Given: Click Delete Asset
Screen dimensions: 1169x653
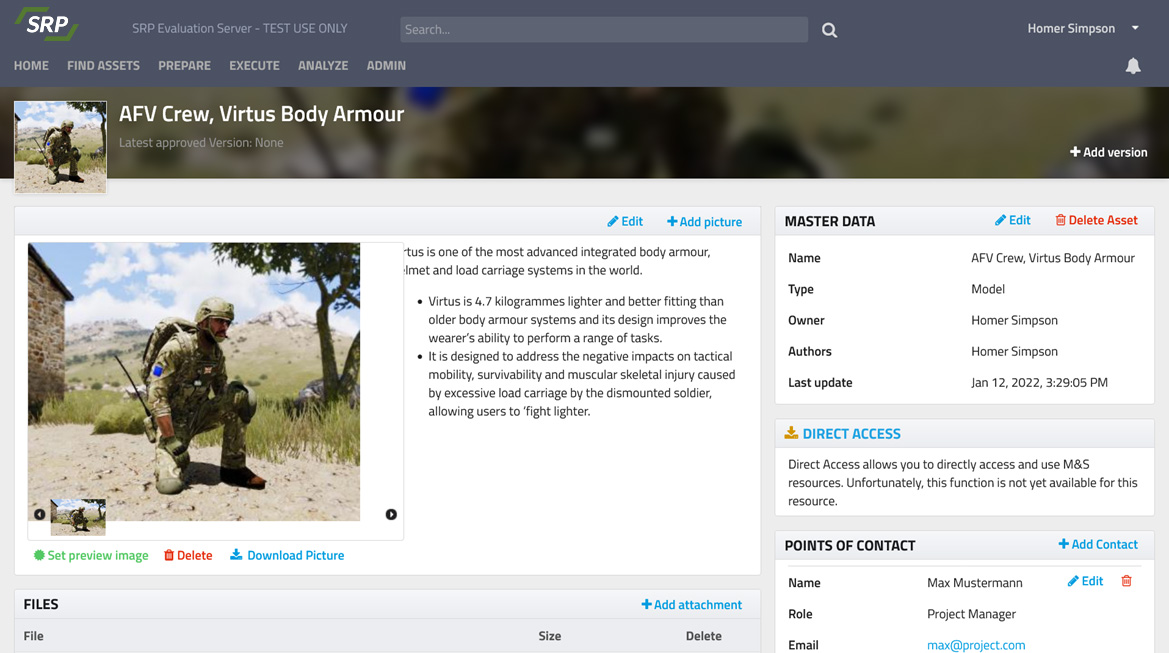Looking at the screenshot, I should (x=1097, y=220).
